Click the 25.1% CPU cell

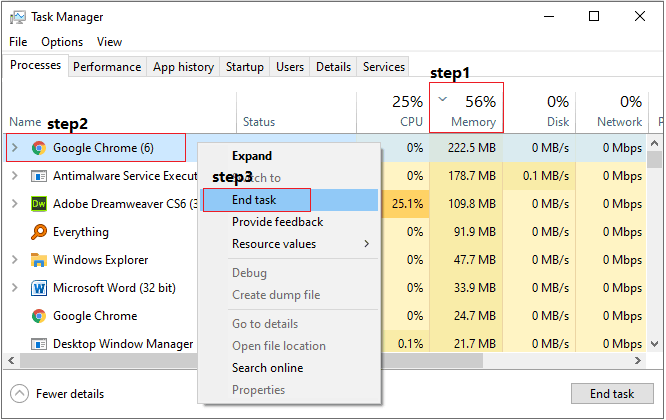[407, 204]
